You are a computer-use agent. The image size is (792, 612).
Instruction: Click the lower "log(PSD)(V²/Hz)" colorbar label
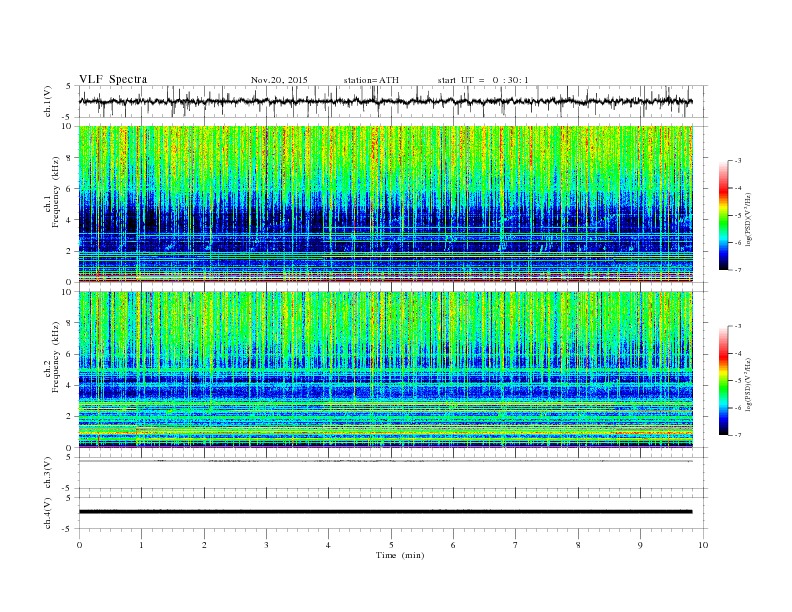[x=749, y=384]
